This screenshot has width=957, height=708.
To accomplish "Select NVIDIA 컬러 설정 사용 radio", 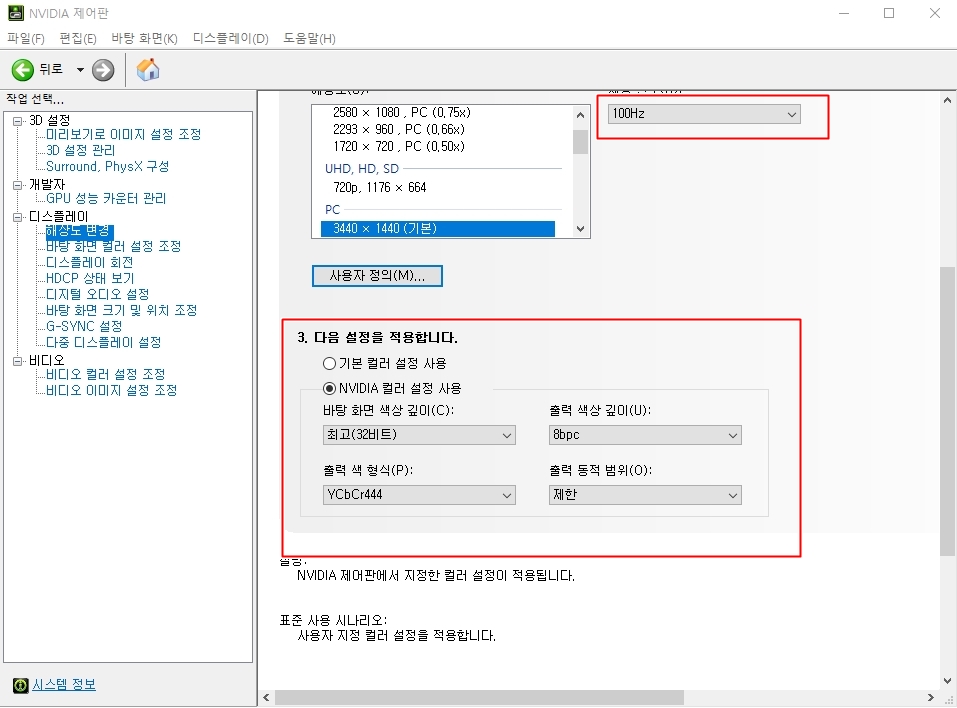I will point(329,388).
